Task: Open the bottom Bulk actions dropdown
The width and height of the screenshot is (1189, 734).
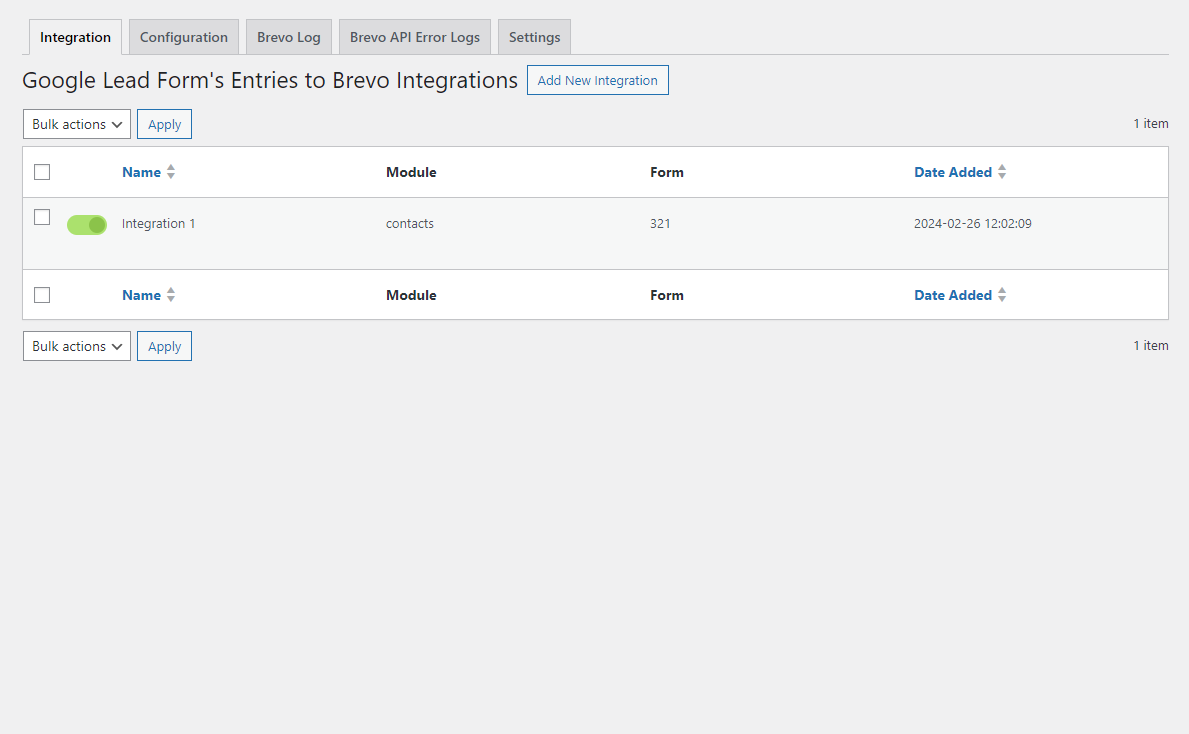Action: pyautogui.click(x=77, y=347)
